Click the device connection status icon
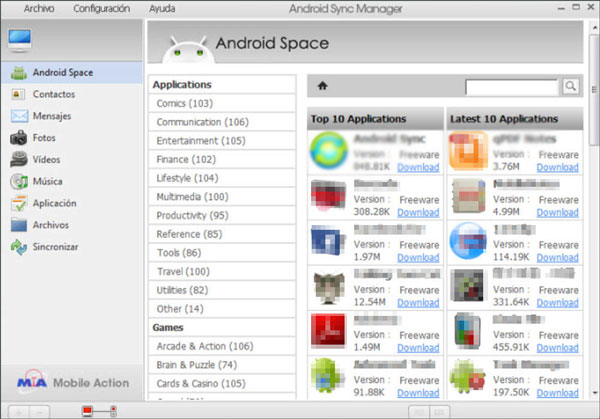 tap(99, 411)
